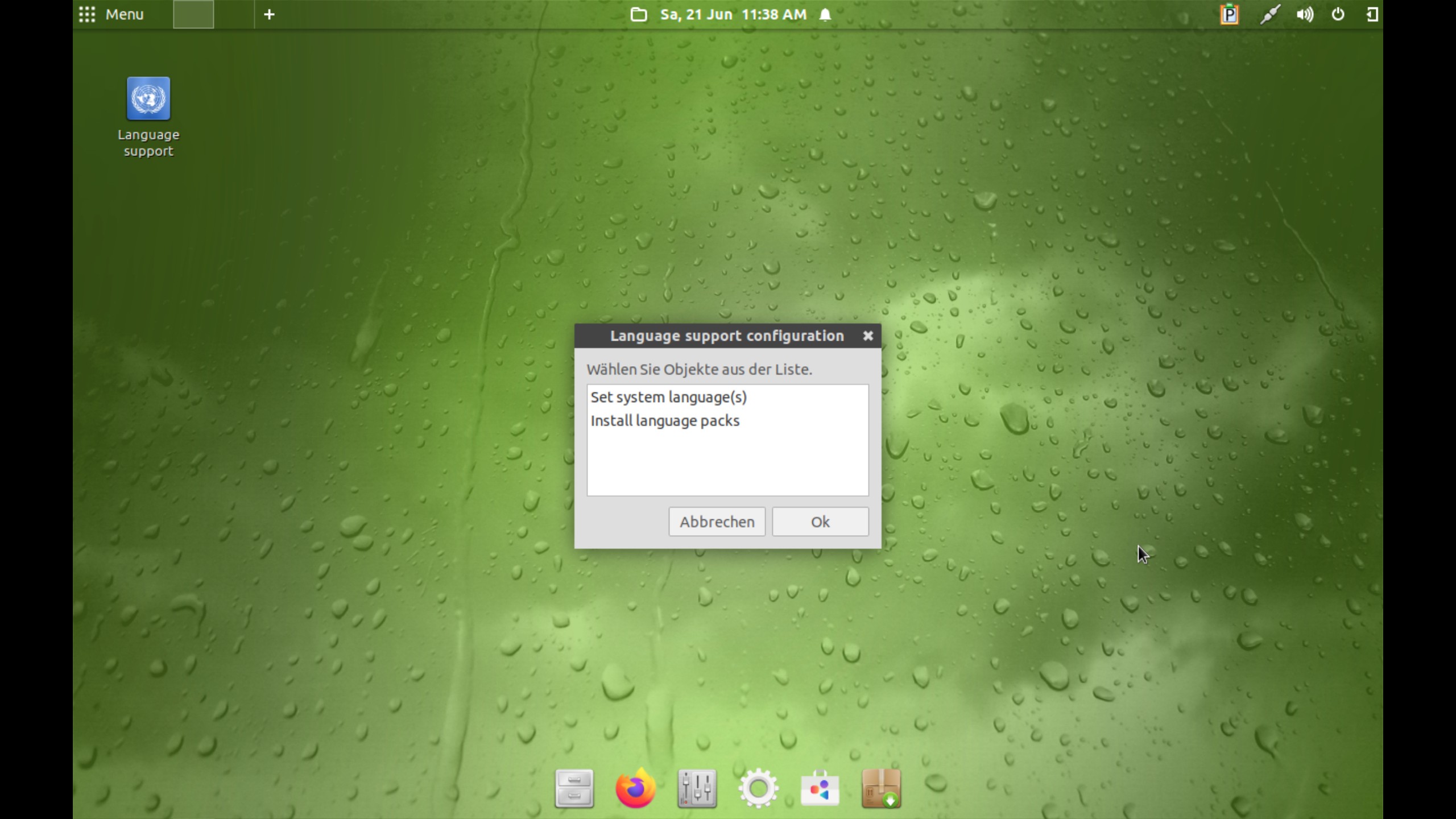
Task: Open the software store bag icon
Action: click(x=820, y=788)
